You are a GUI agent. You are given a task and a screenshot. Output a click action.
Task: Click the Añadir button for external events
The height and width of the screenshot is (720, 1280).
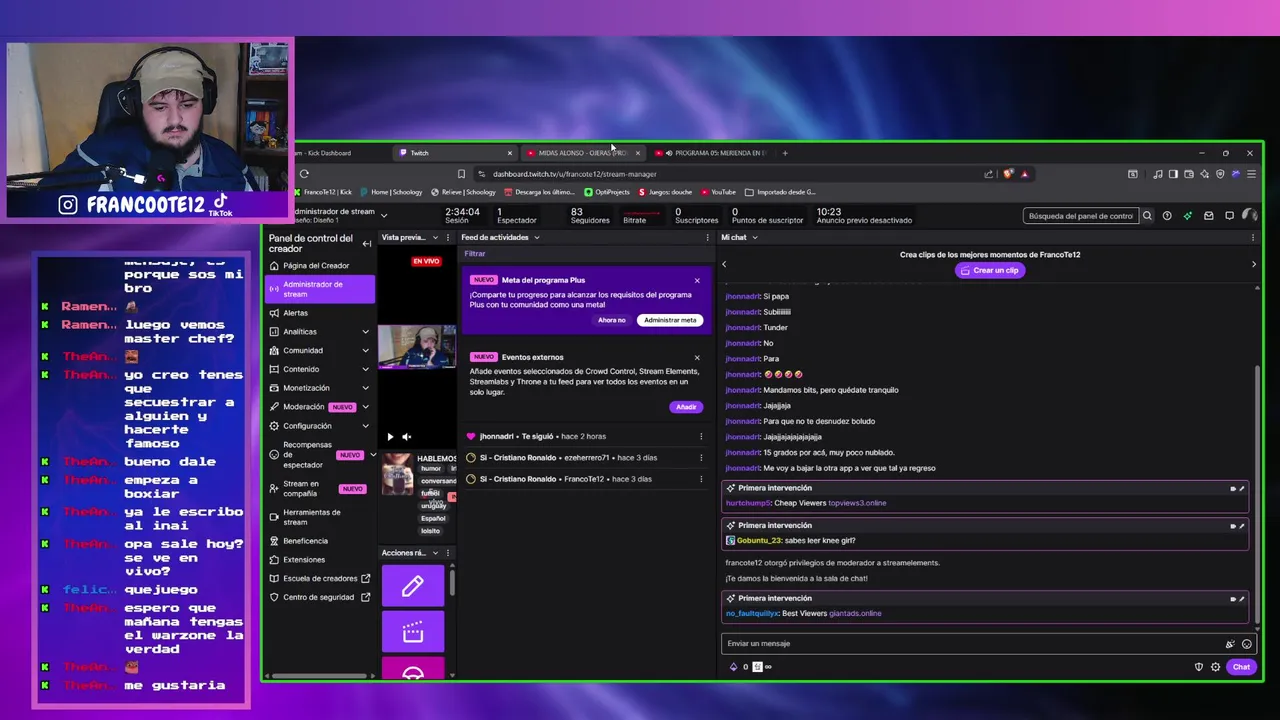[686, 407]
